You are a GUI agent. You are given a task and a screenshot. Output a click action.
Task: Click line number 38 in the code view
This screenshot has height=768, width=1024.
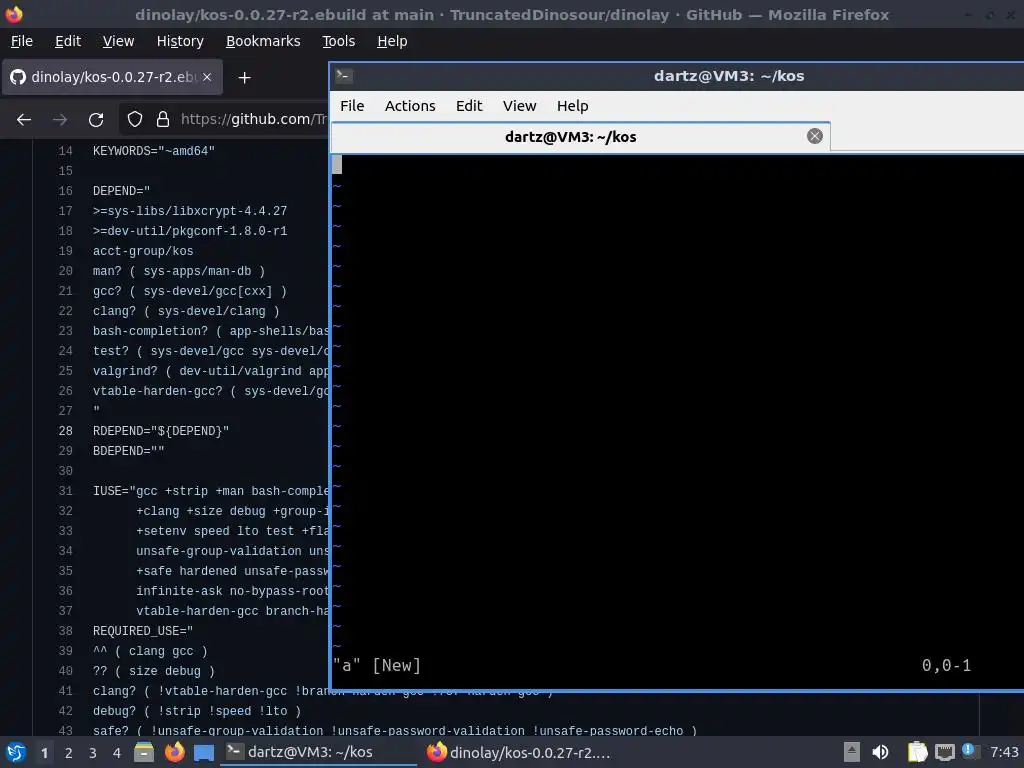click(65, 631)
